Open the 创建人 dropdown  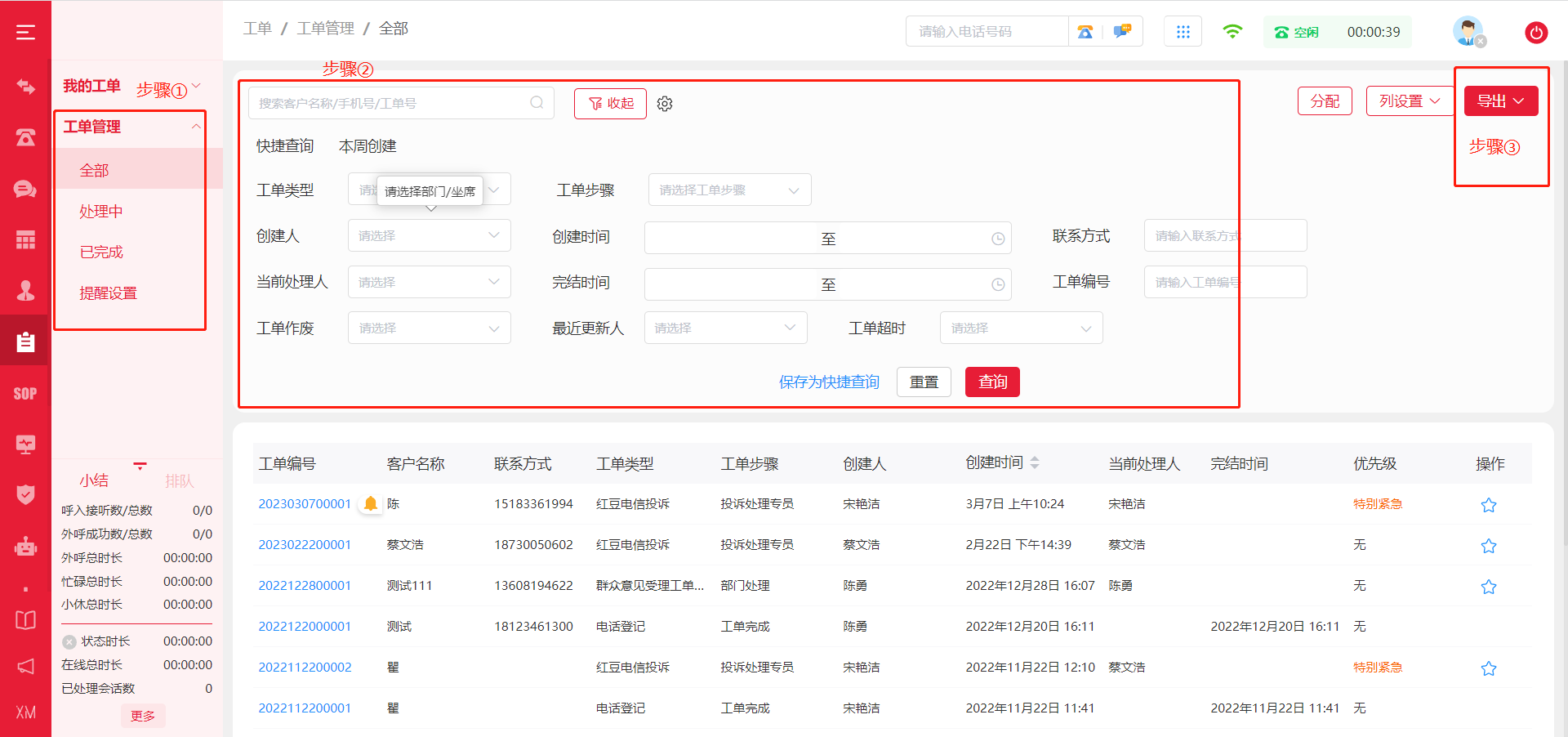(430, 235)
